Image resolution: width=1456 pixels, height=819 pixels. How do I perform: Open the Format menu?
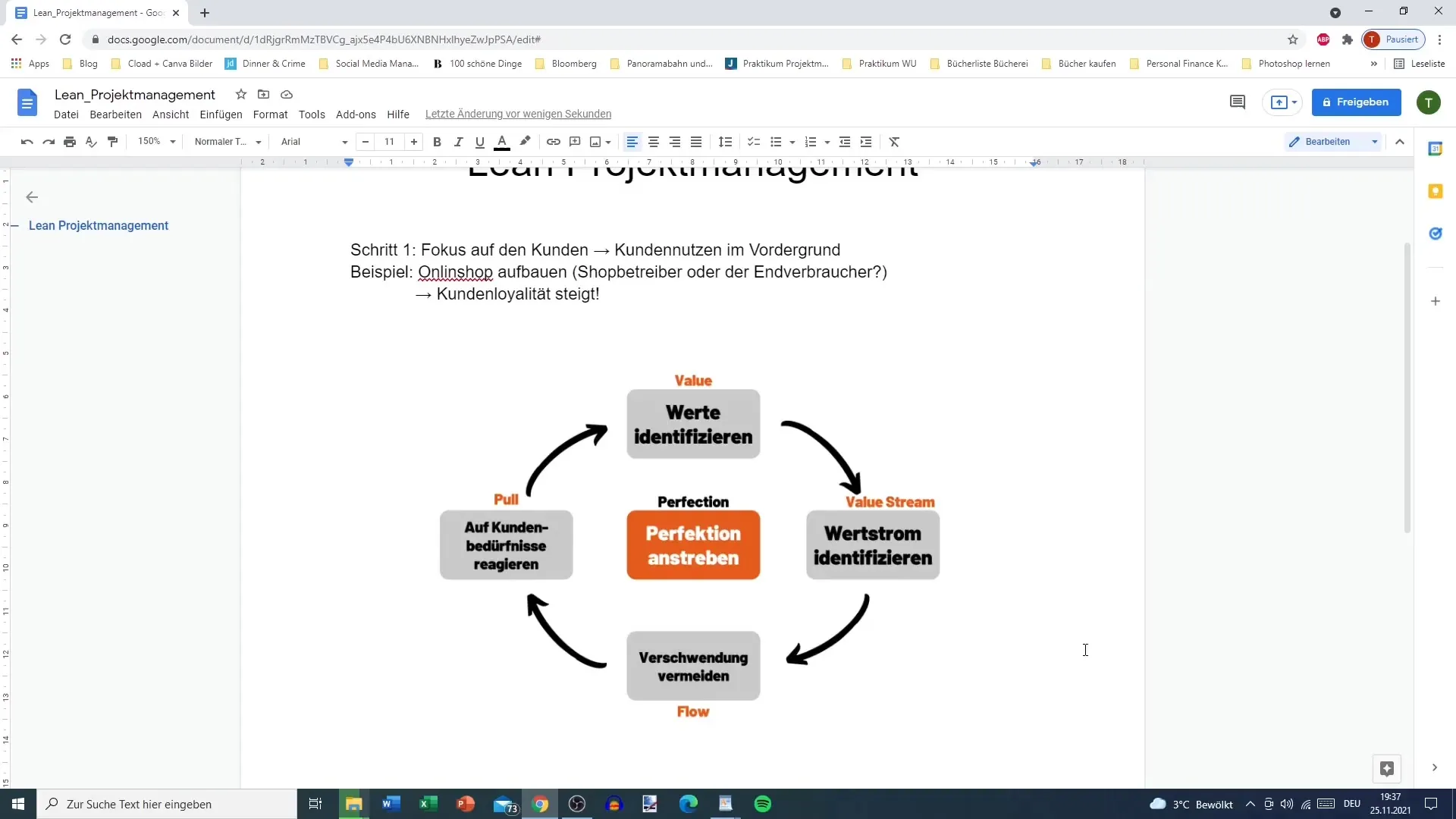(270, 114)
